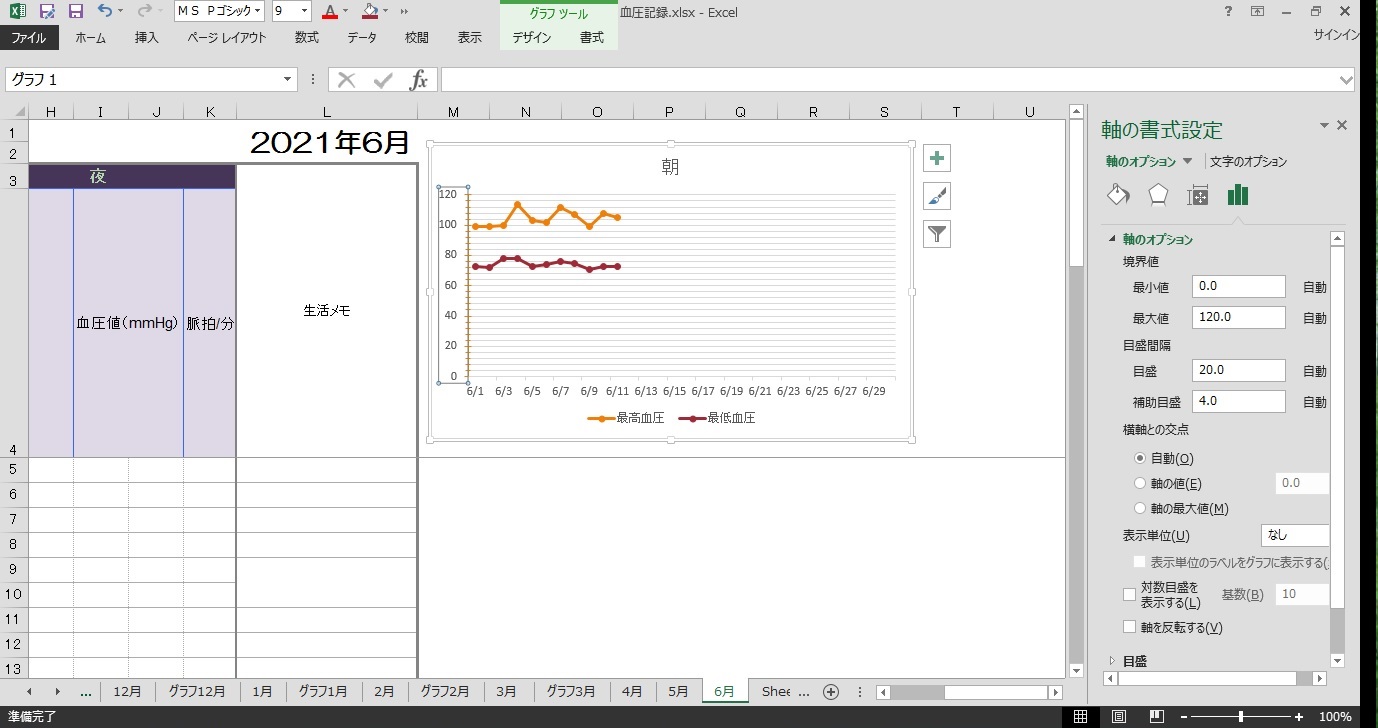The height and width of the screenshot is (728, 1378).
Task: Open the fill color dropdown arrow
Action: [x=386, y=11]
